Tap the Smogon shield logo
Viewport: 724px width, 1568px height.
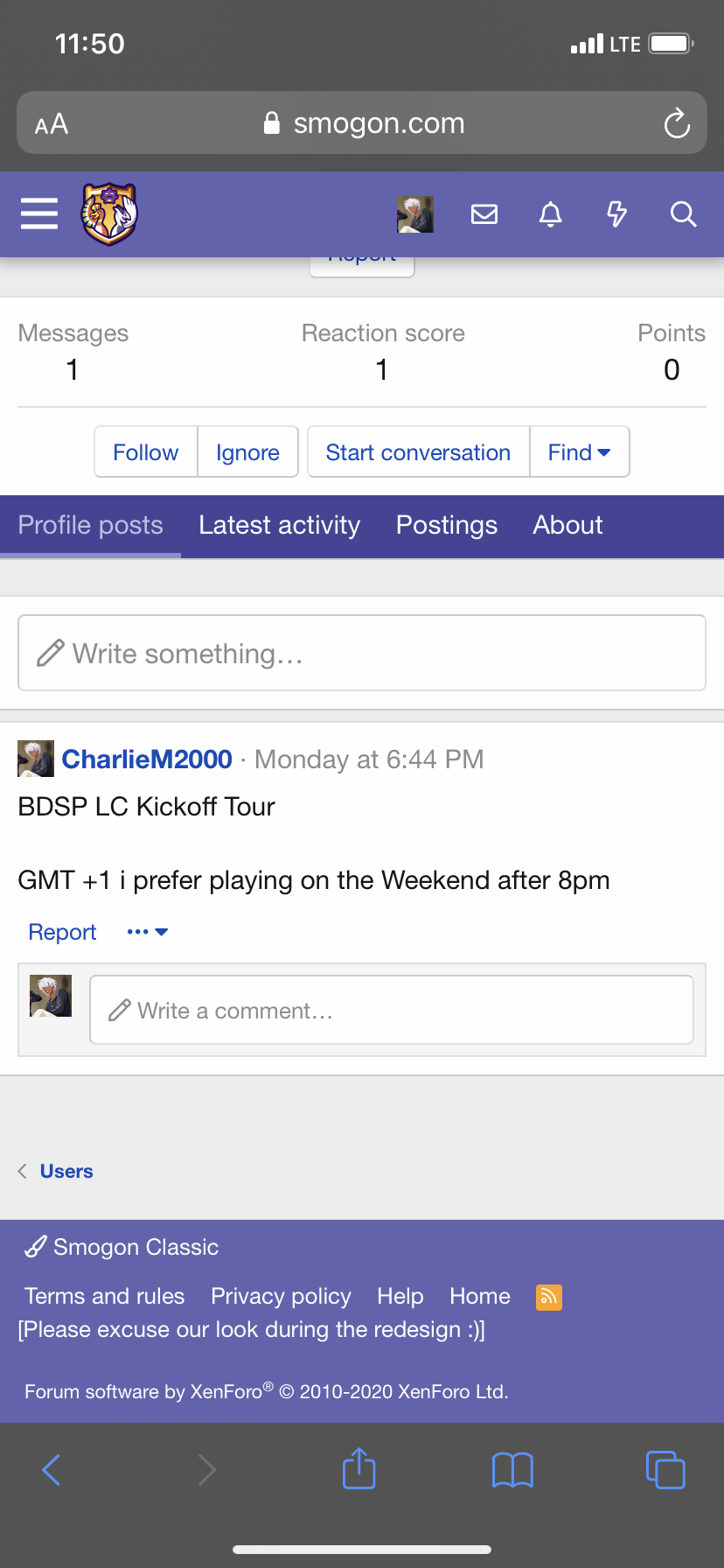(109, 213)
